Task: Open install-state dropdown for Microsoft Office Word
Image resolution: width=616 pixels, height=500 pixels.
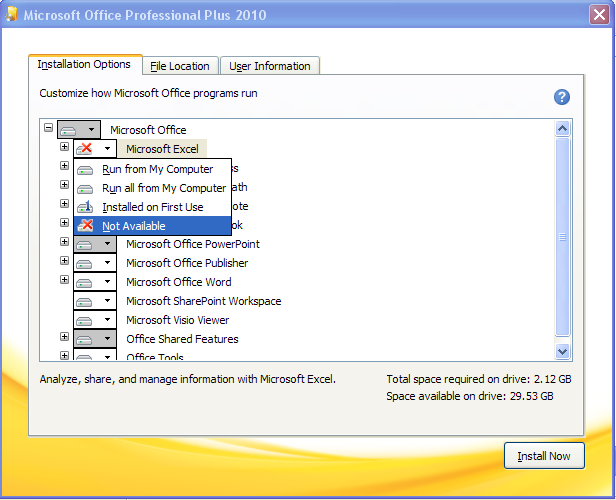Action: [x=95, y=282]
